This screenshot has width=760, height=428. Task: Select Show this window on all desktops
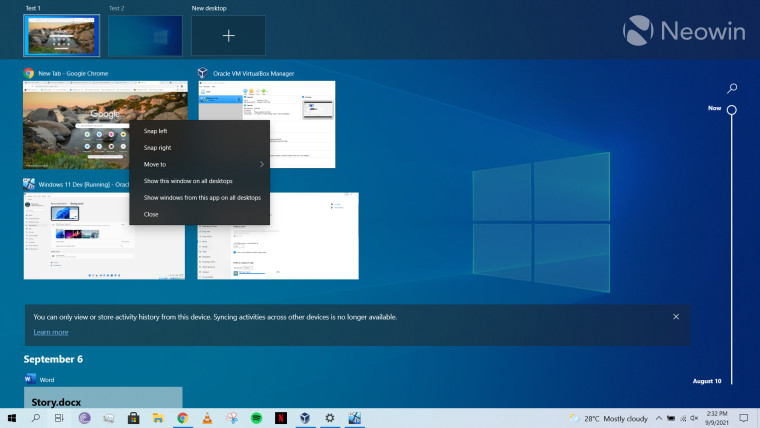click(x=199, y=181)
